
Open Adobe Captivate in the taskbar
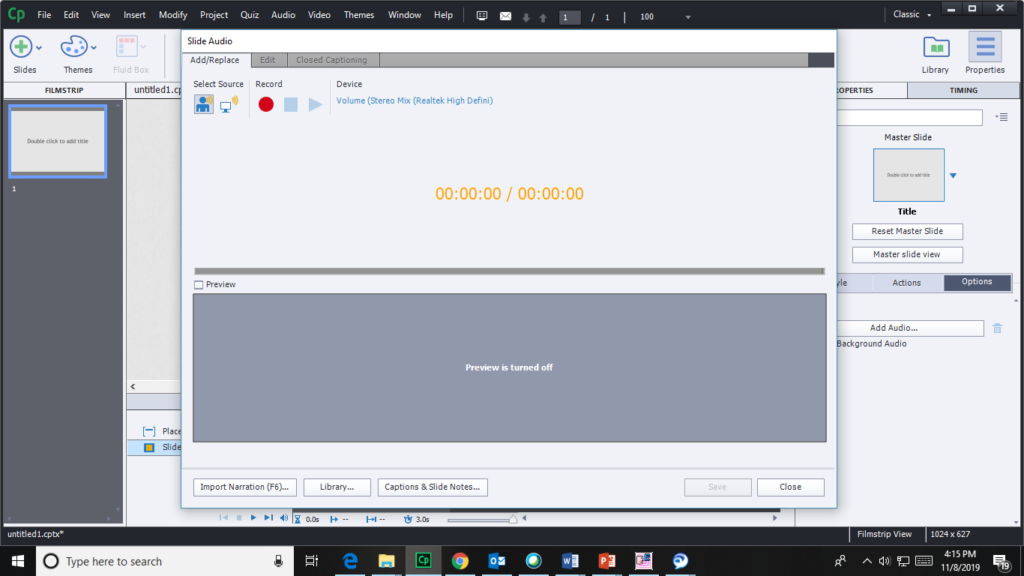tap(423, 560)
